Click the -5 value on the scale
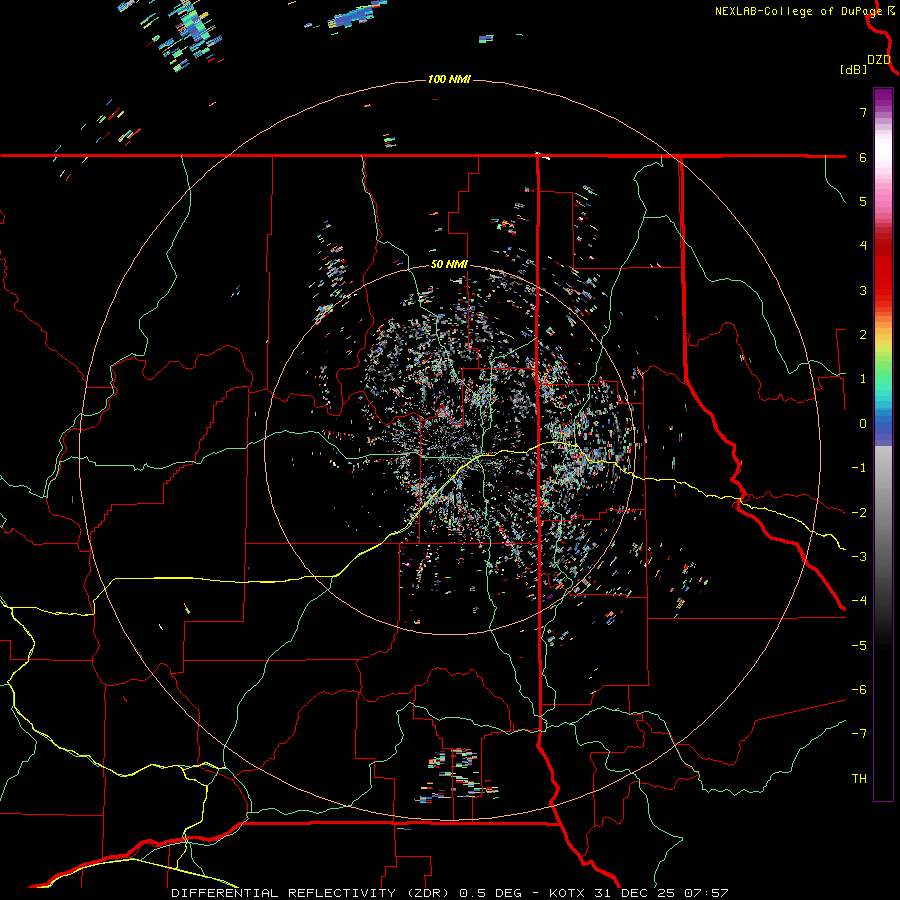Image resolution: width=900 pixels, height=900 pixels. [859, 646]
